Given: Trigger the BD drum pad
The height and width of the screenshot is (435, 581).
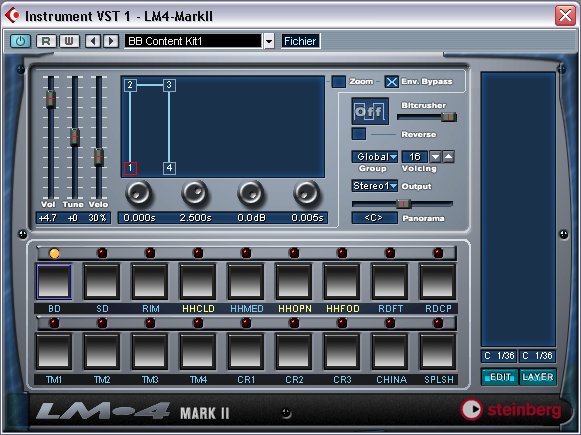Looking at the screenshot, I should pos(54,281).
